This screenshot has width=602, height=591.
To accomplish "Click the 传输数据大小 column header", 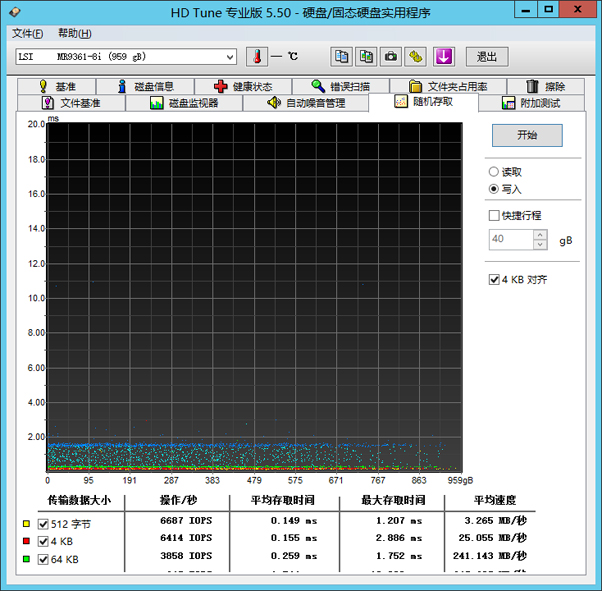I will 79,500.
